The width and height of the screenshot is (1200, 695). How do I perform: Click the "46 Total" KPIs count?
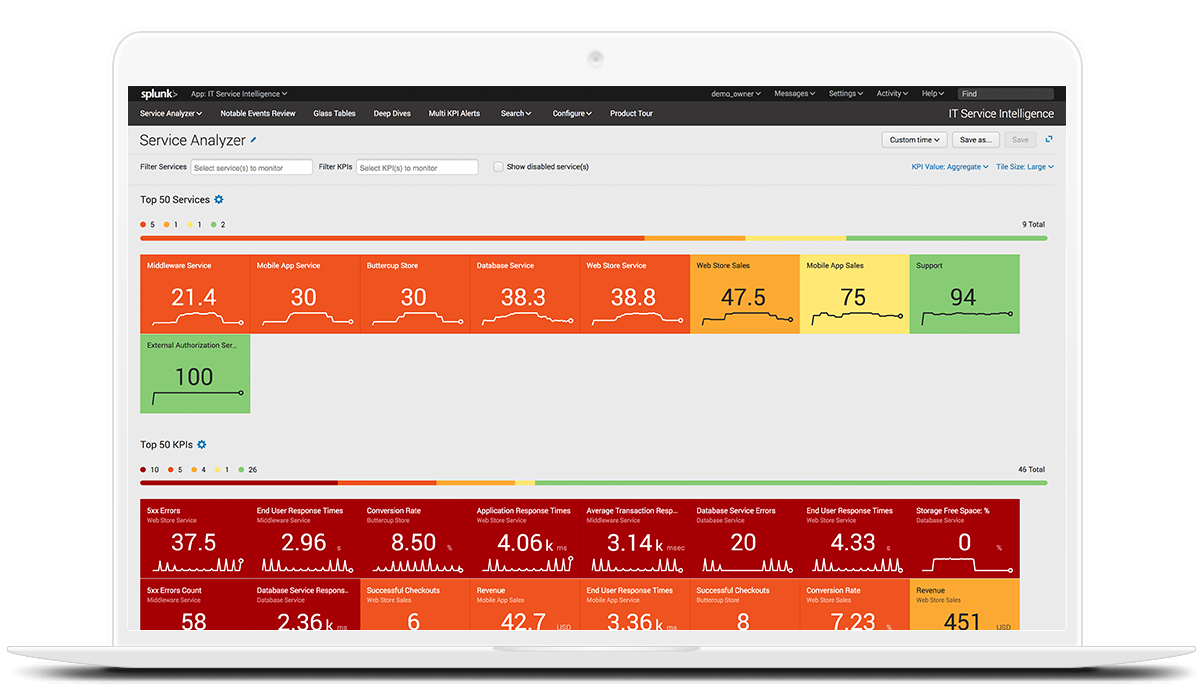coord(1032,470)
